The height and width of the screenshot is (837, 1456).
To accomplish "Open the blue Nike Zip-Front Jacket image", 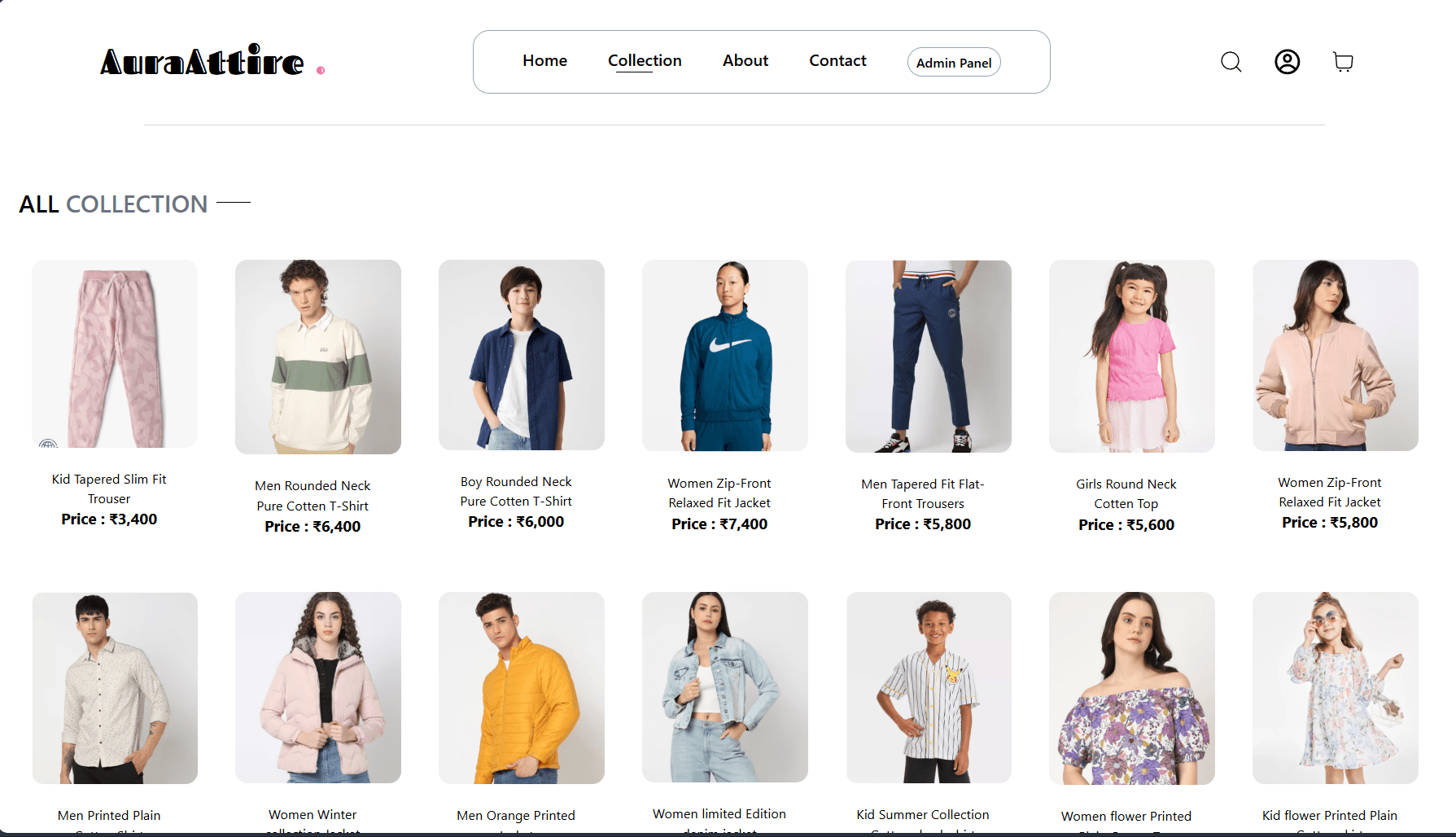I will [725, 356].
